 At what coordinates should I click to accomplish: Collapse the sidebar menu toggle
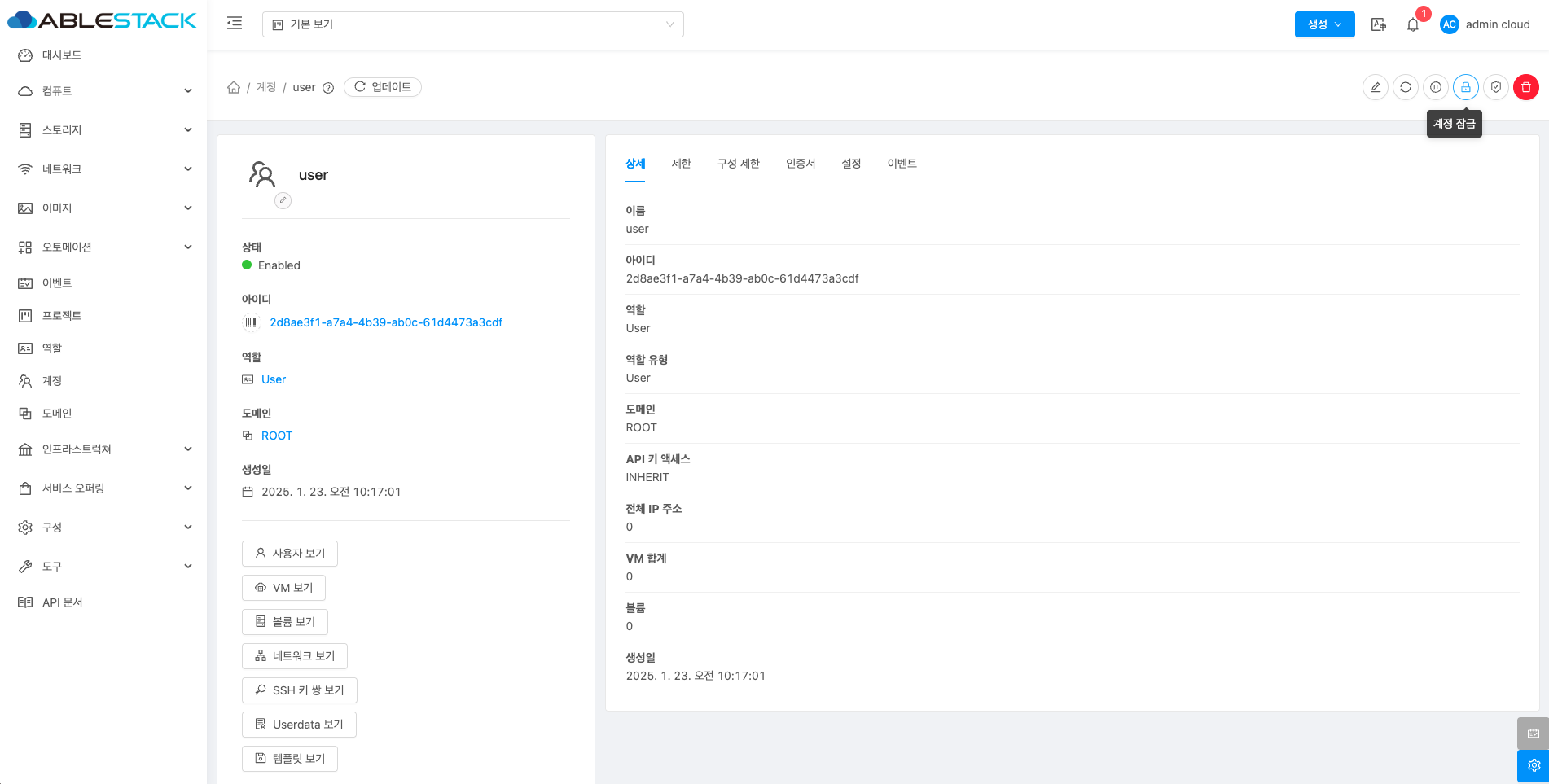point(235,24)
